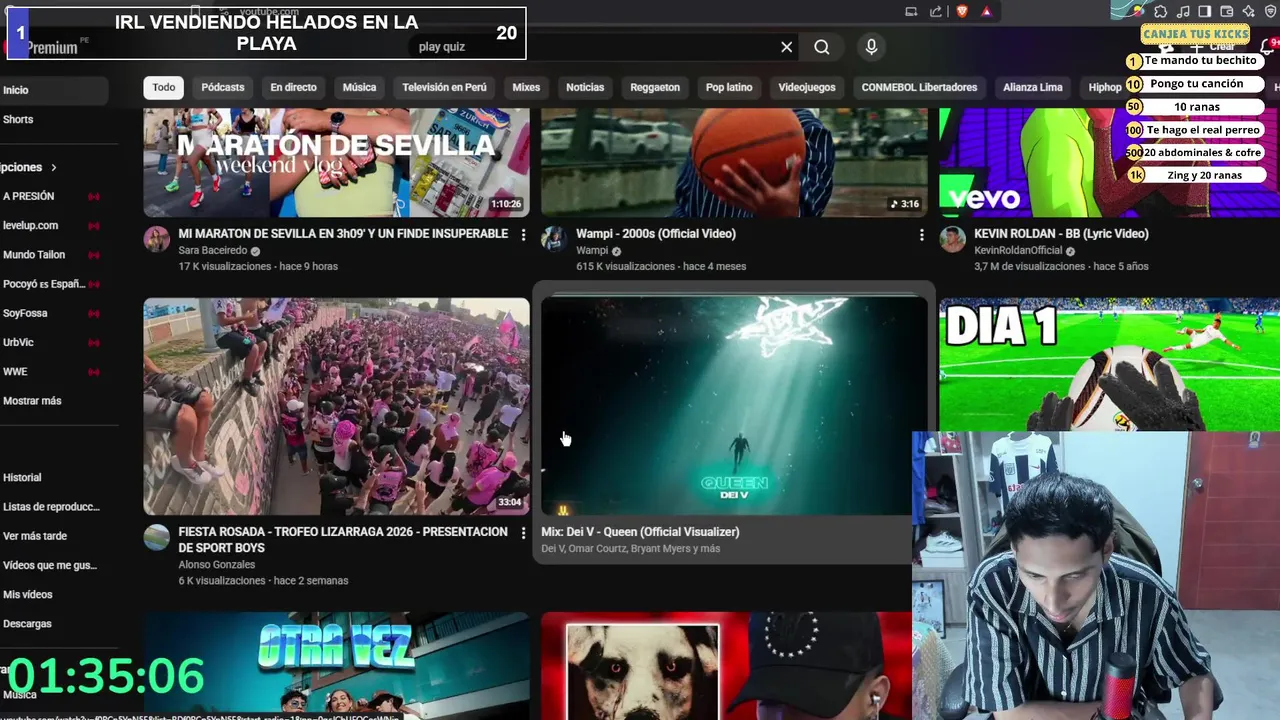Start voice search with microphone icon

click(x=871, y=47)
